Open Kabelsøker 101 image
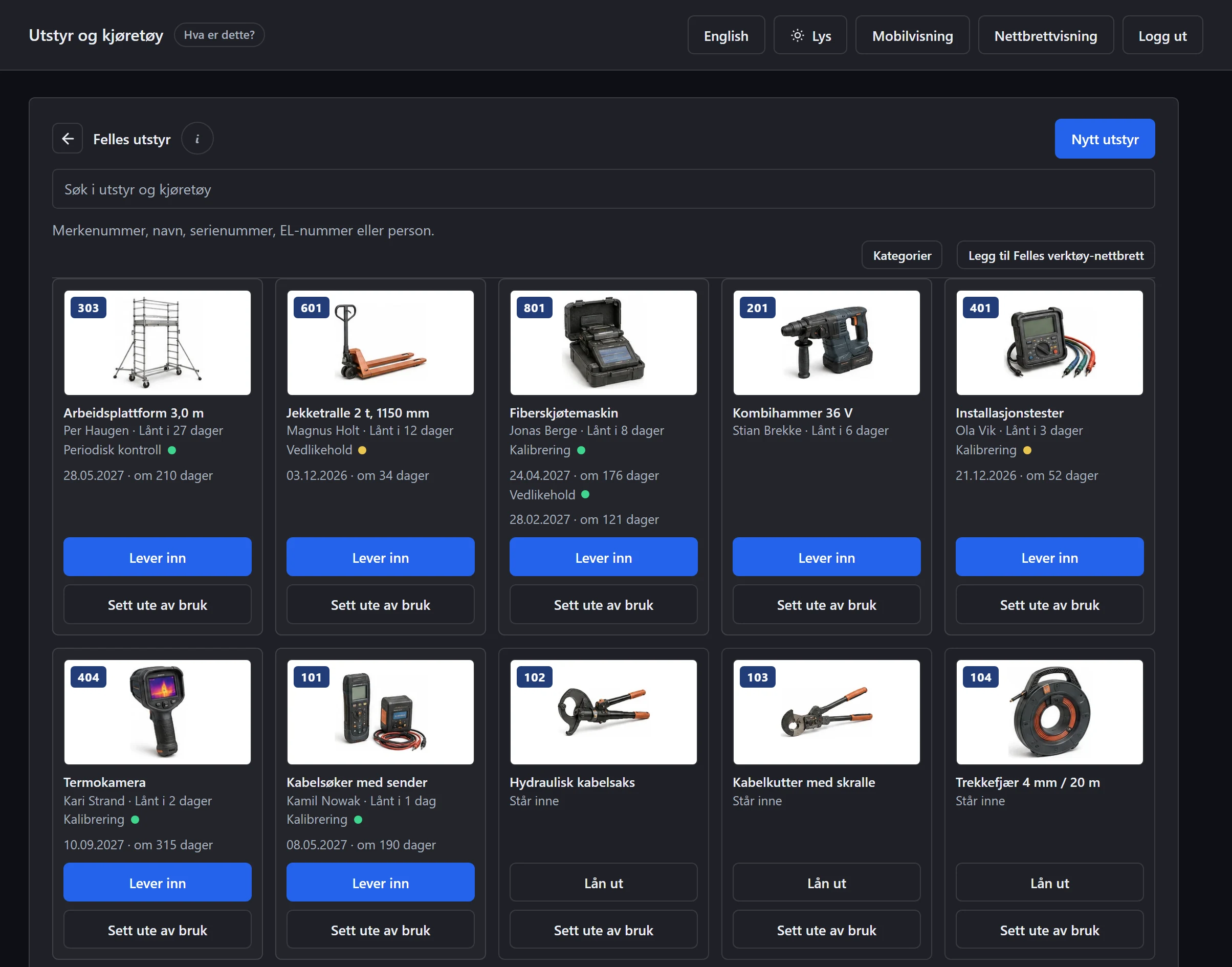 381,712
